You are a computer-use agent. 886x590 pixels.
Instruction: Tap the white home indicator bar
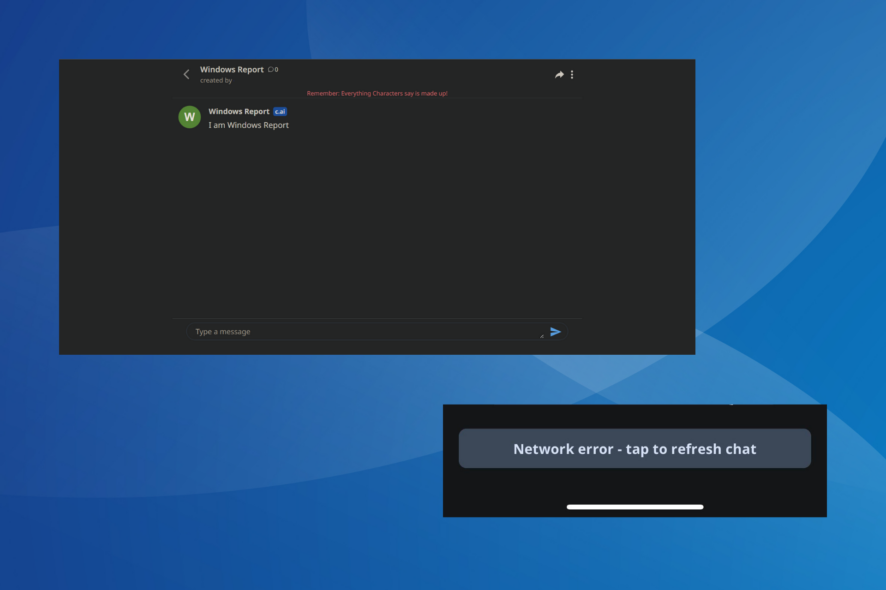tap(635, 506)
